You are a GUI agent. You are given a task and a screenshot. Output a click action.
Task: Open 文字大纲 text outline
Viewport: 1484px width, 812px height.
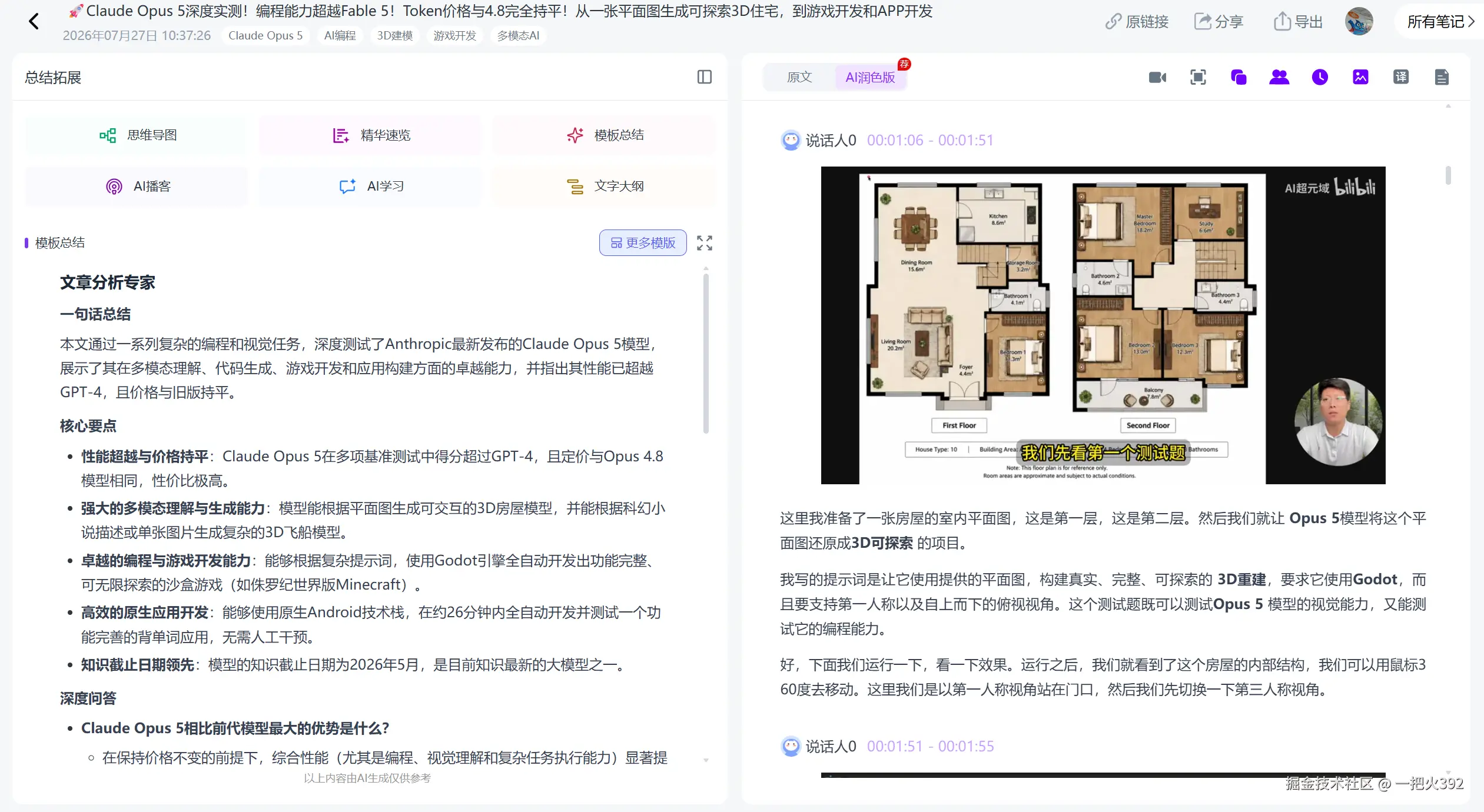pos(604,187)
